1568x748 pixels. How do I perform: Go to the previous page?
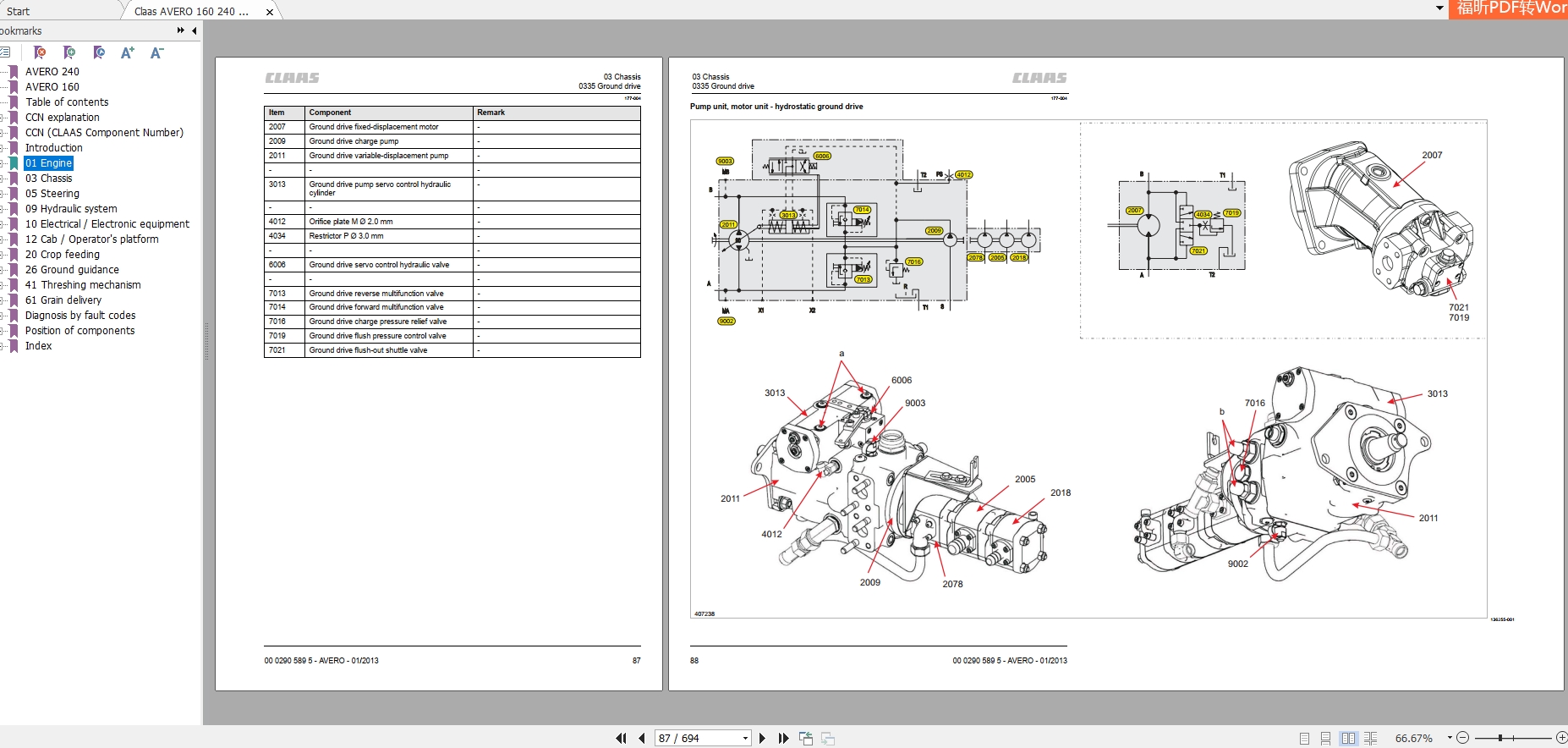point(642,738)
